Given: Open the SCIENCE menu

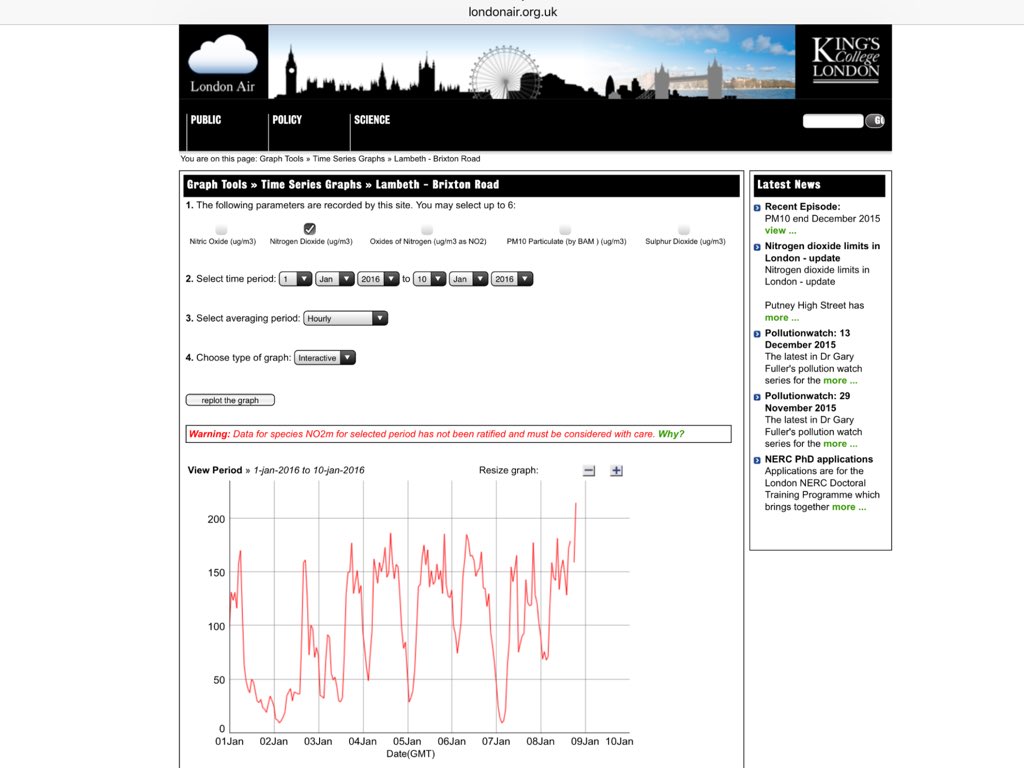Looking at the screenshot, I should pos(372,120).
